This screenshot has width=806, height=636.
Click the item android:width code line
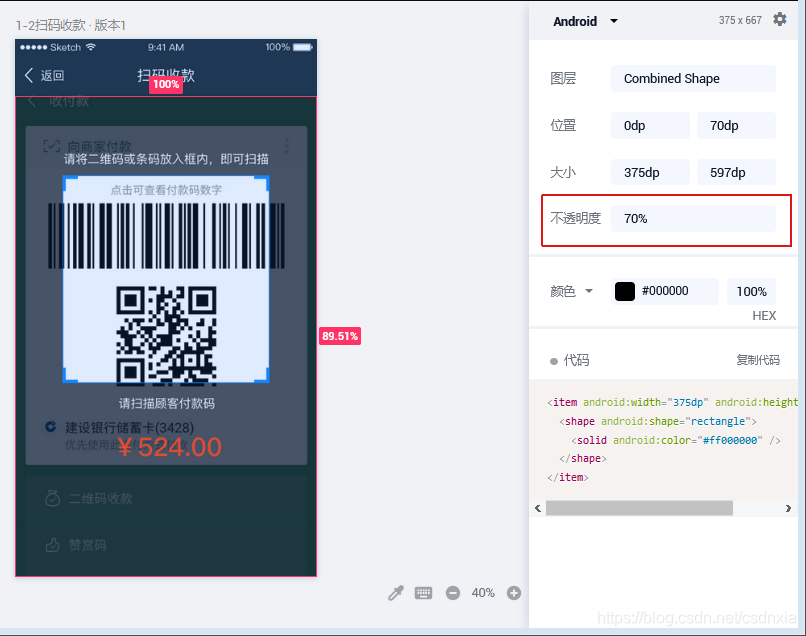click(672, 402)
